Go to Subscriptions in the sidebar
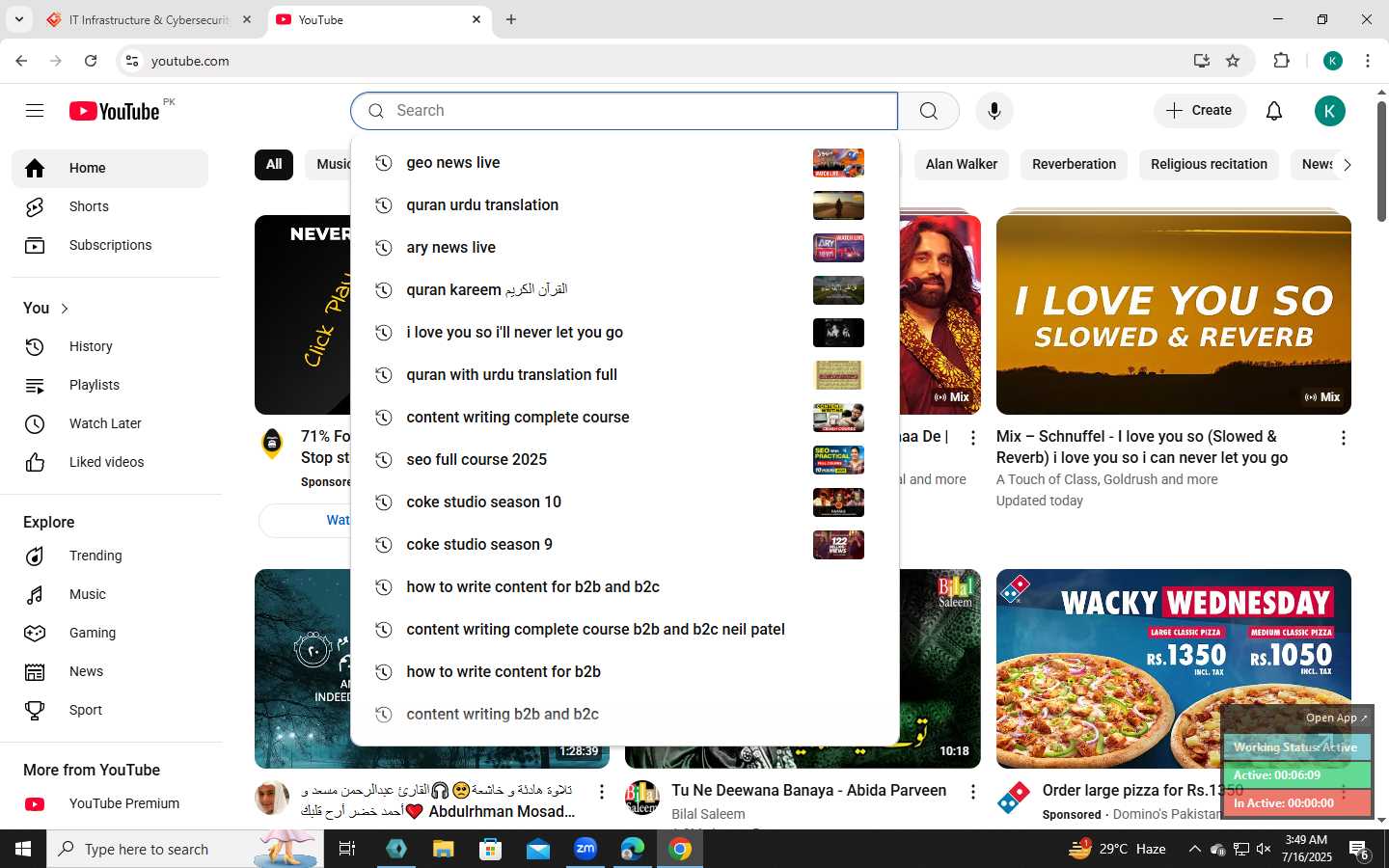1389x868 pixels. pos(110,245)
